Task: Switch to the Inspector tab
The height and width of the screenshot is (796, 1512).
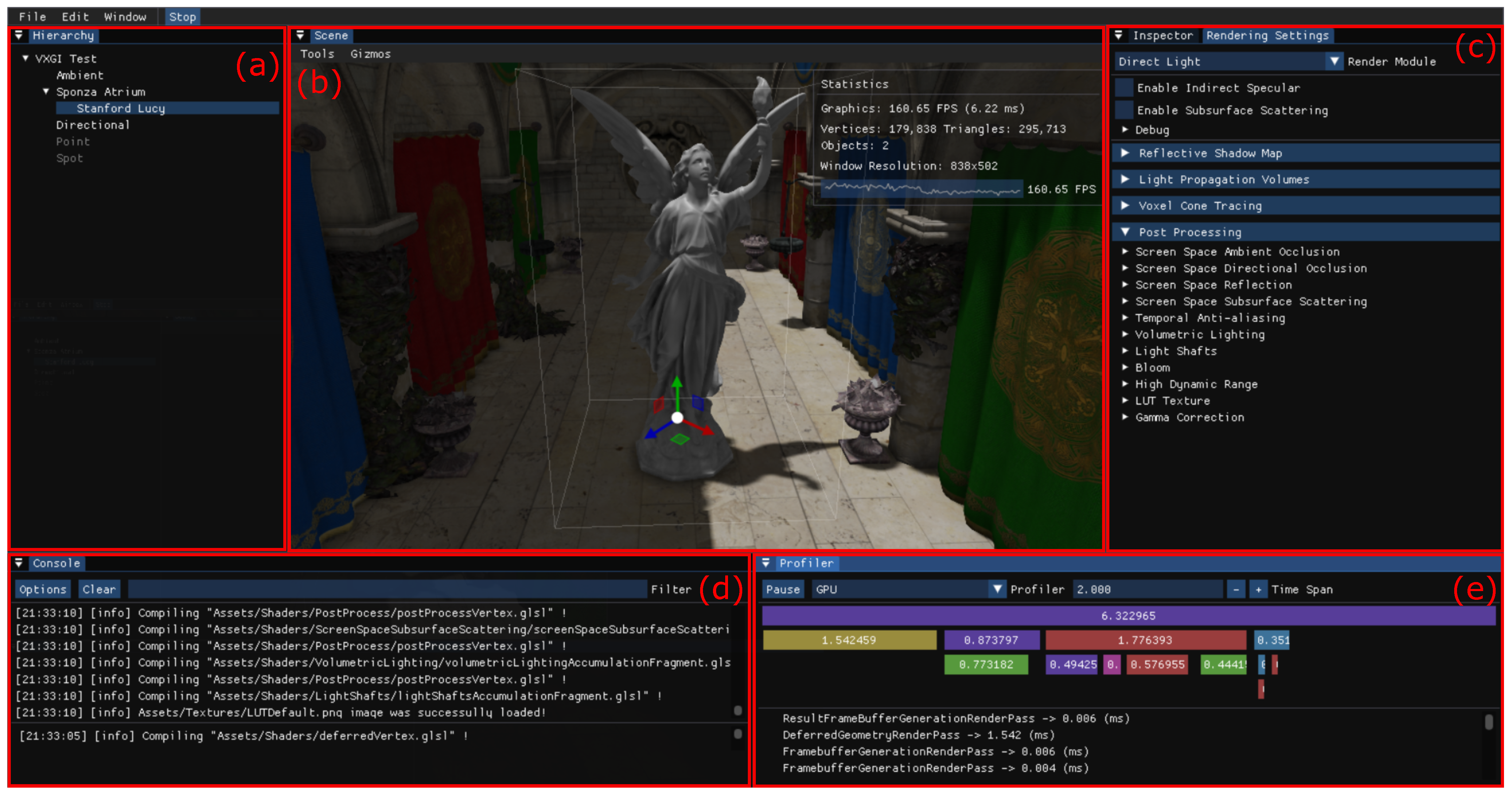Action: [1163, 35]
